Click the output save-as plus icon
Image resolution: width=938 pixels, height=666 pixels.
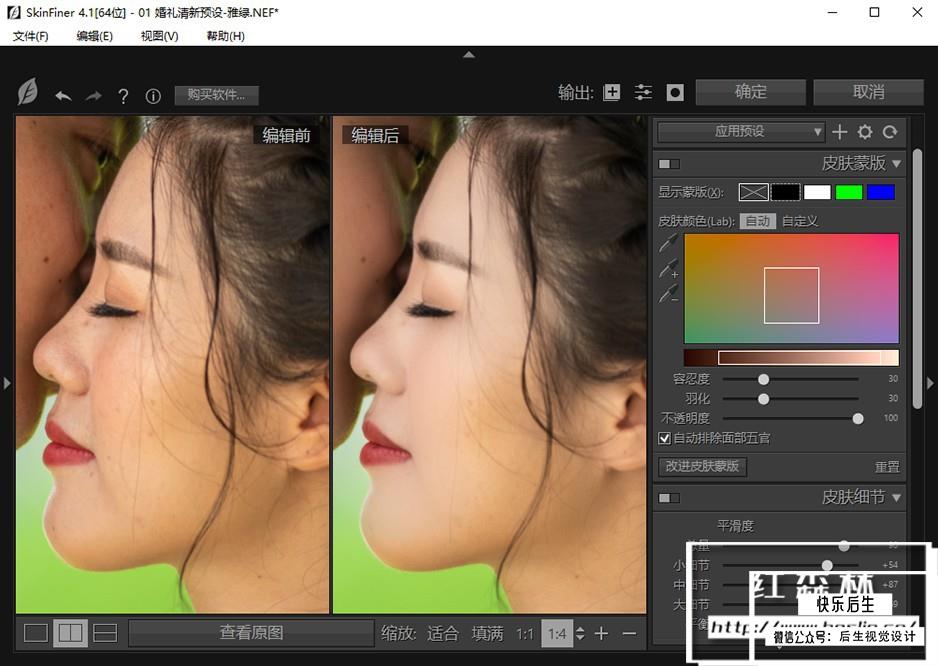tap(612, 92)
